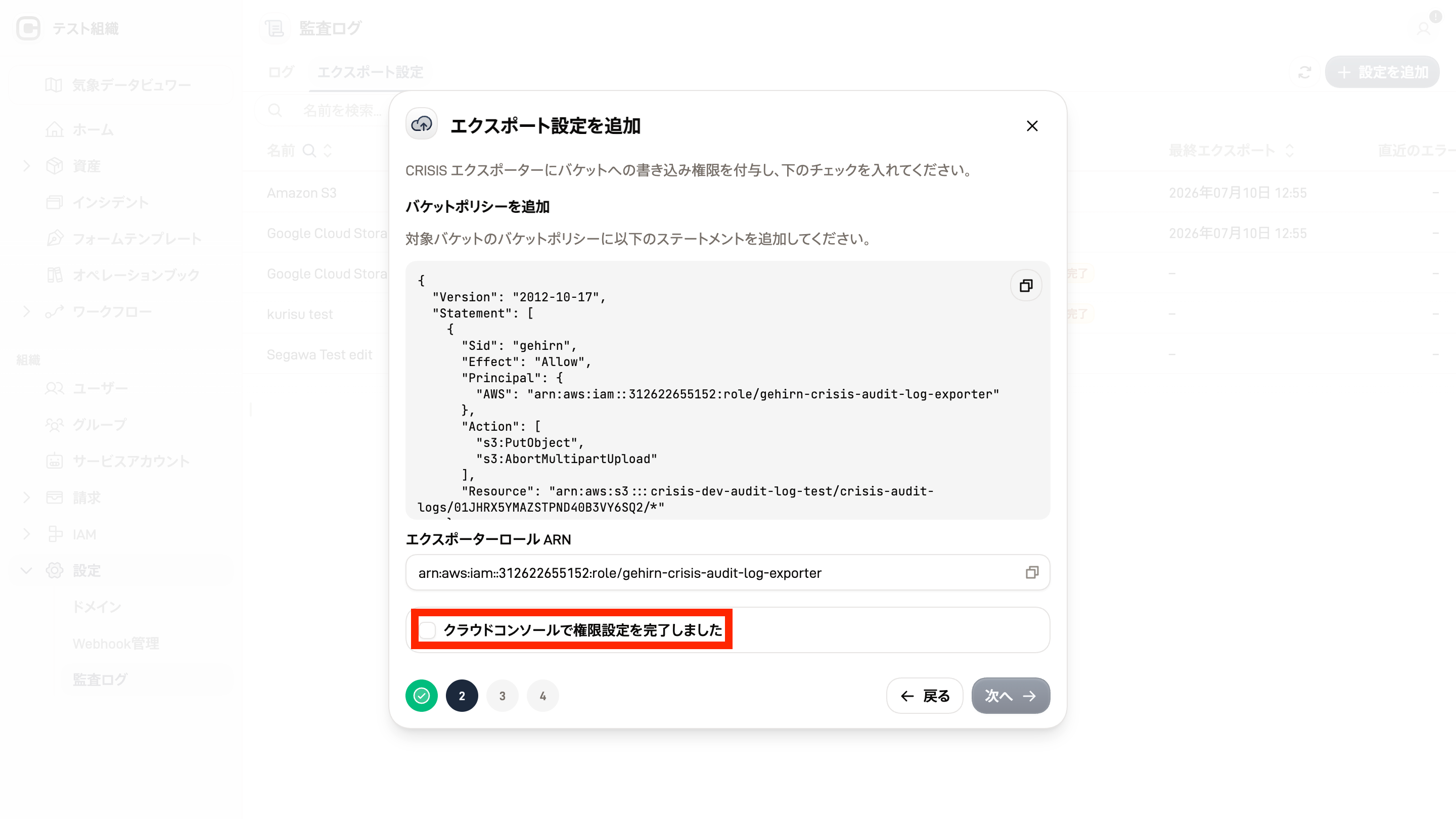Expand the 請求 sidebar section

(27, 497)
